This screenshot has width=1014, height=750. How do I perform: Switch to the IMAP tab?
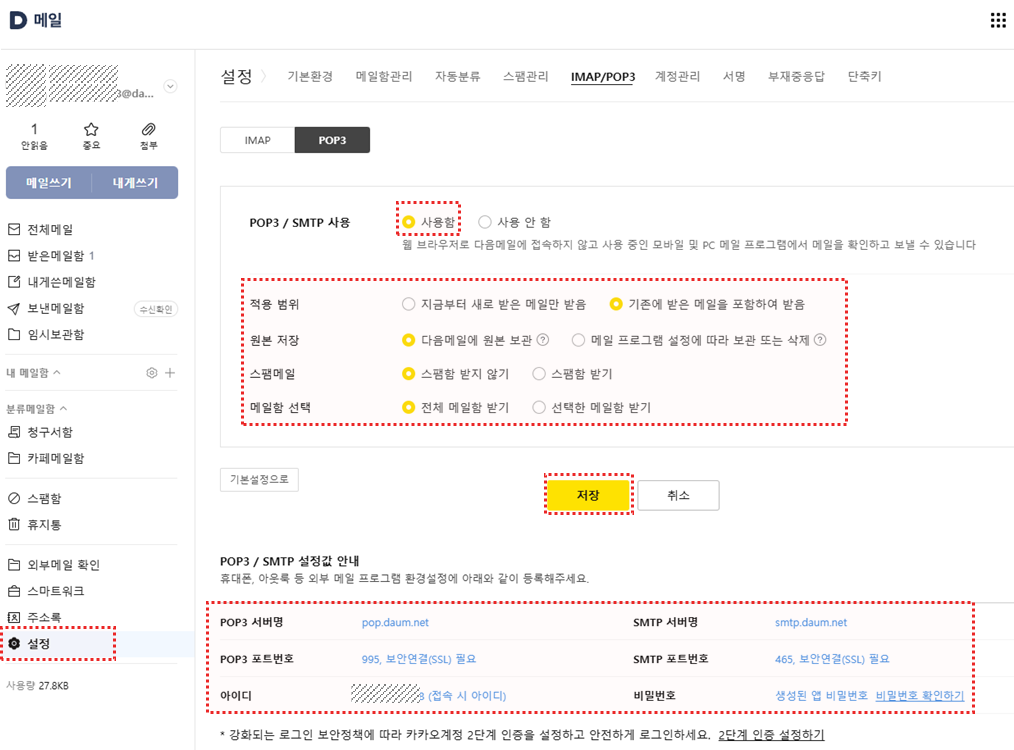257,140
